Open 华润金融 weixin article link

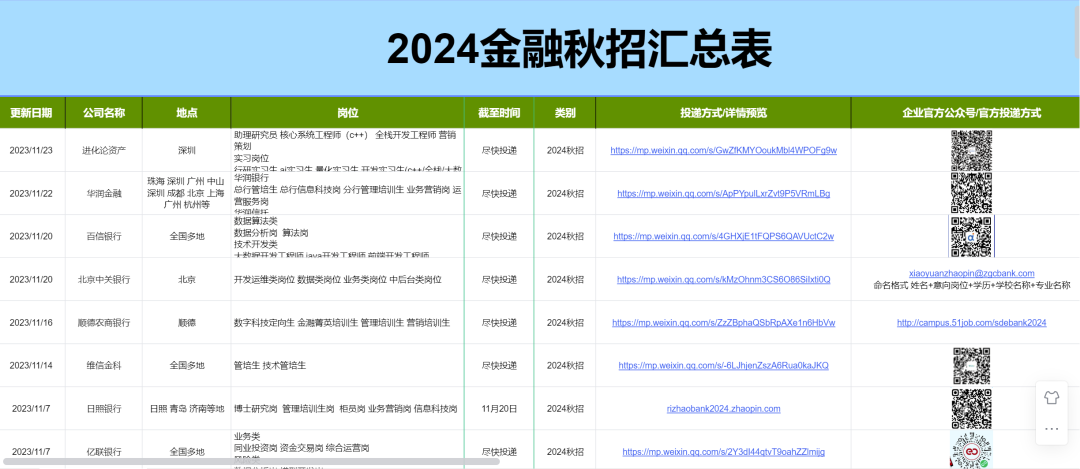click(x=723, y=194)
